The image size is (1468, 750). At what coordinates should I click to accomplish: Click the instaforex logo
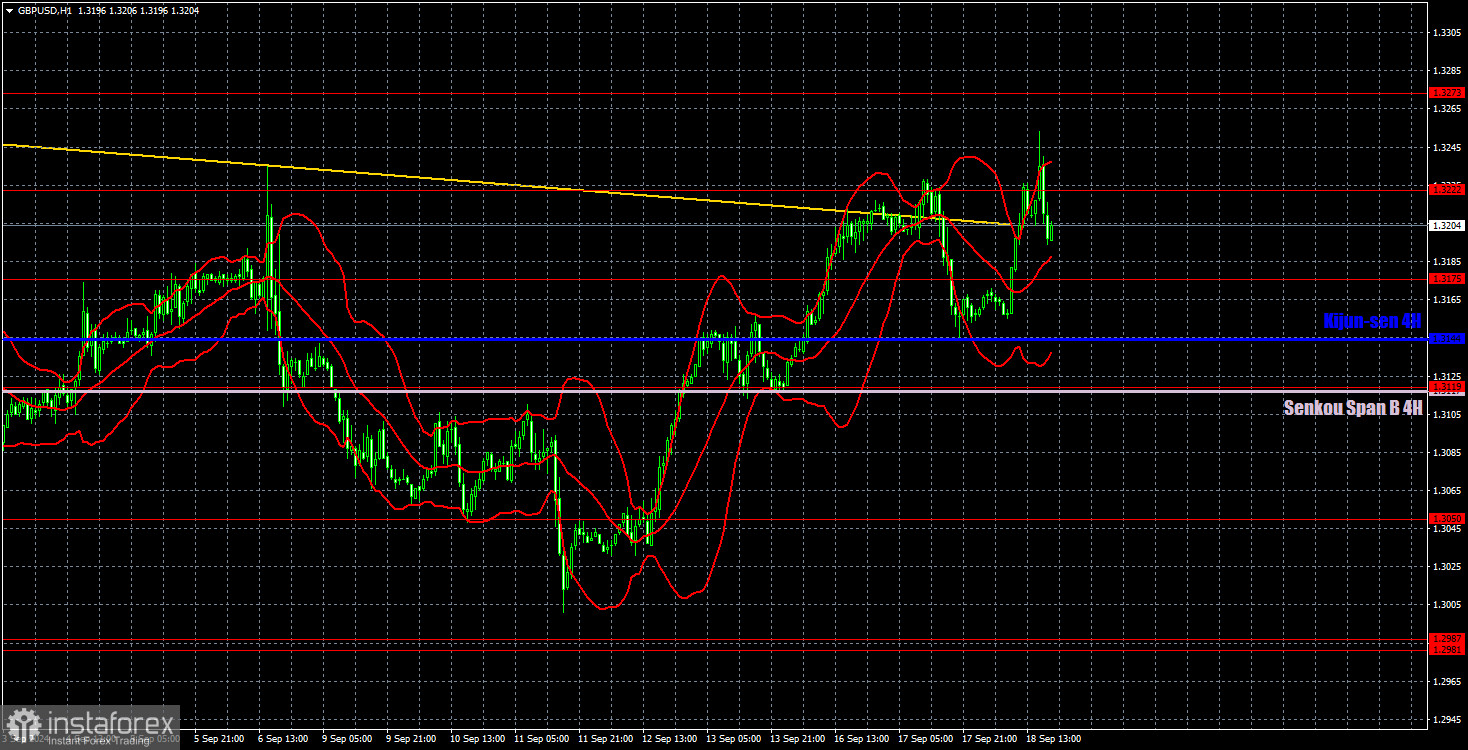click(90, 726)
